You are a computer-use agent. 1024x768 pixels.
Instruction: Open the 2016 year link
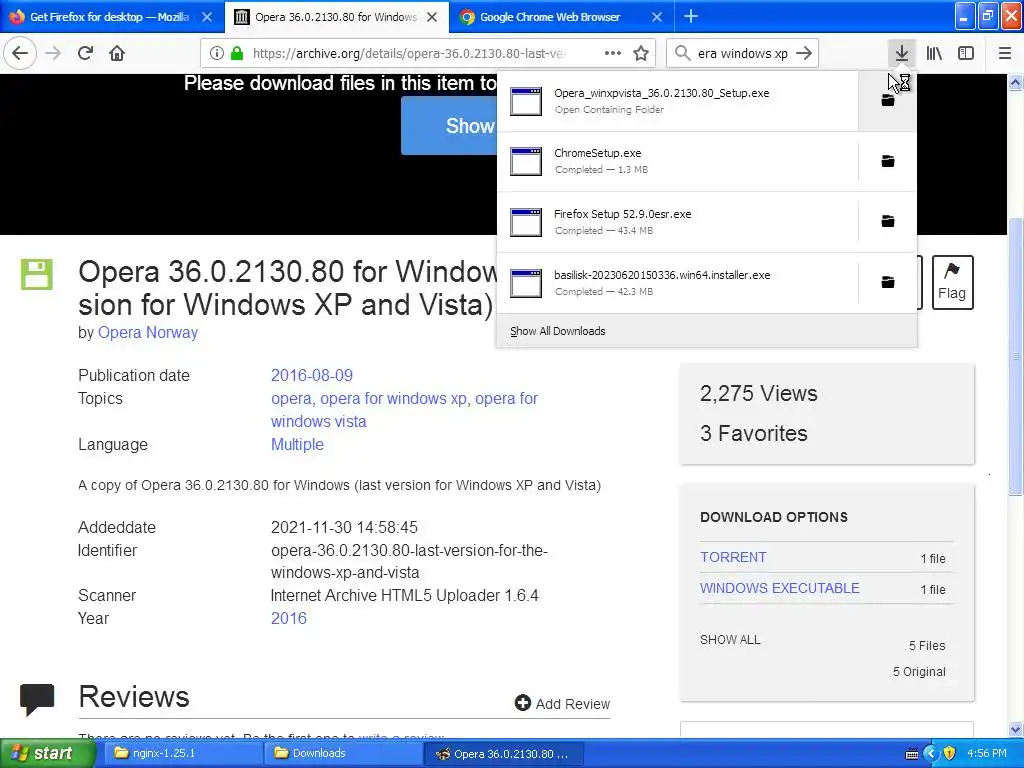point(289,618)
